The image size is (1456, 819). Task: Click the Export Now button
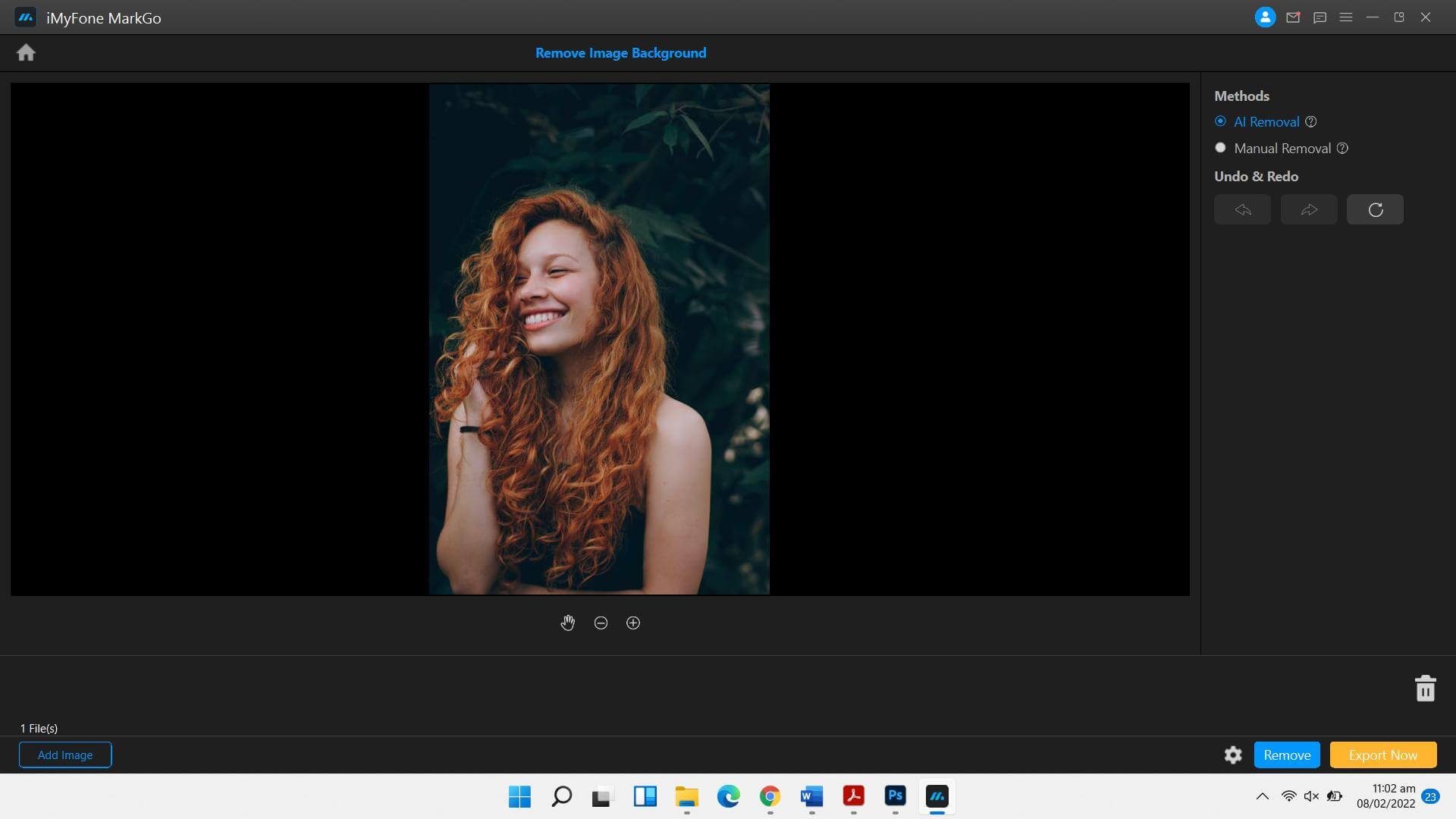1383,754
